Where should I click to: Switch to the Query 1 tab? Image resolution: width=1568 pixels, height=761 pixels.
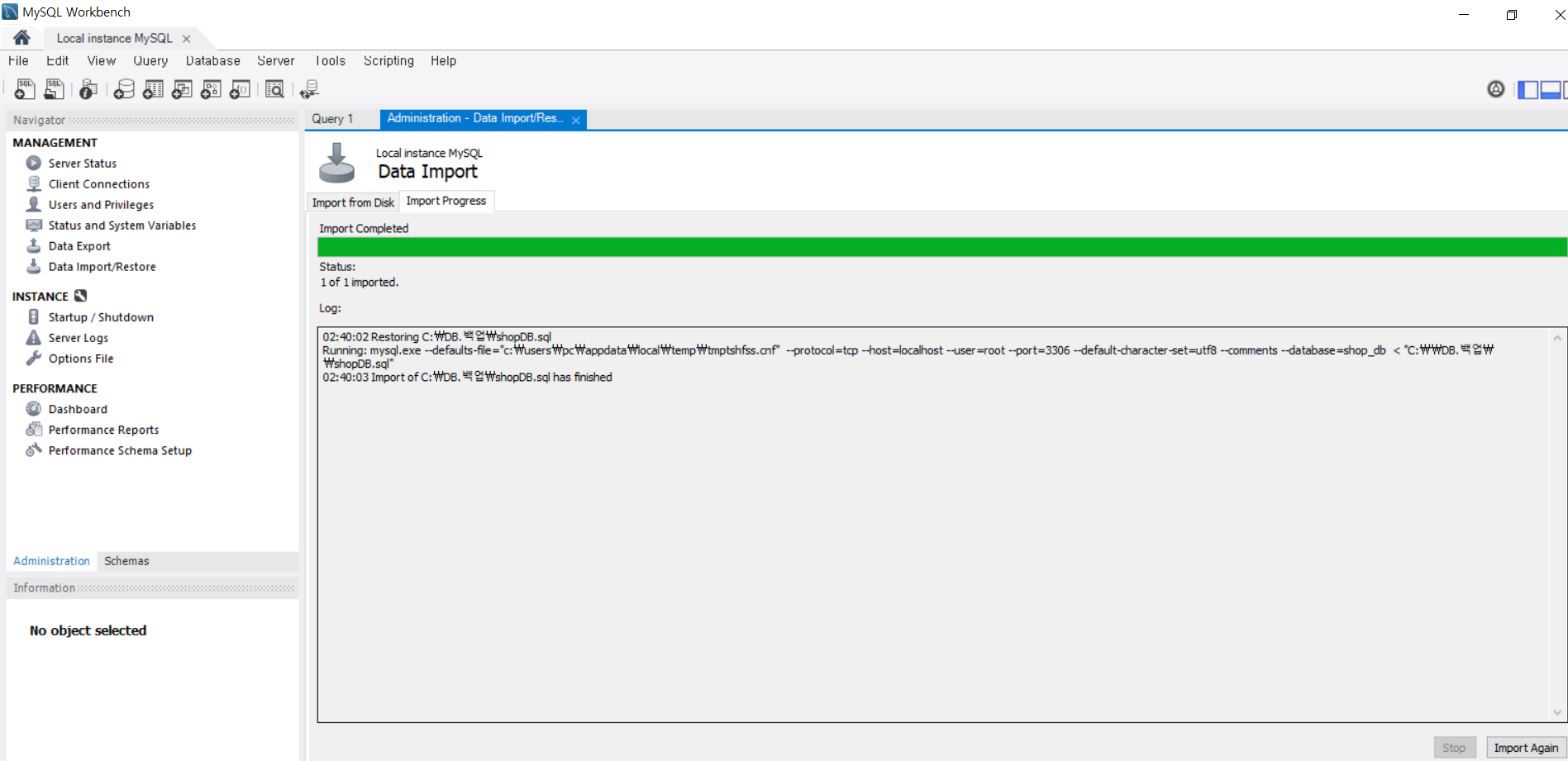[x=332, y=119]
